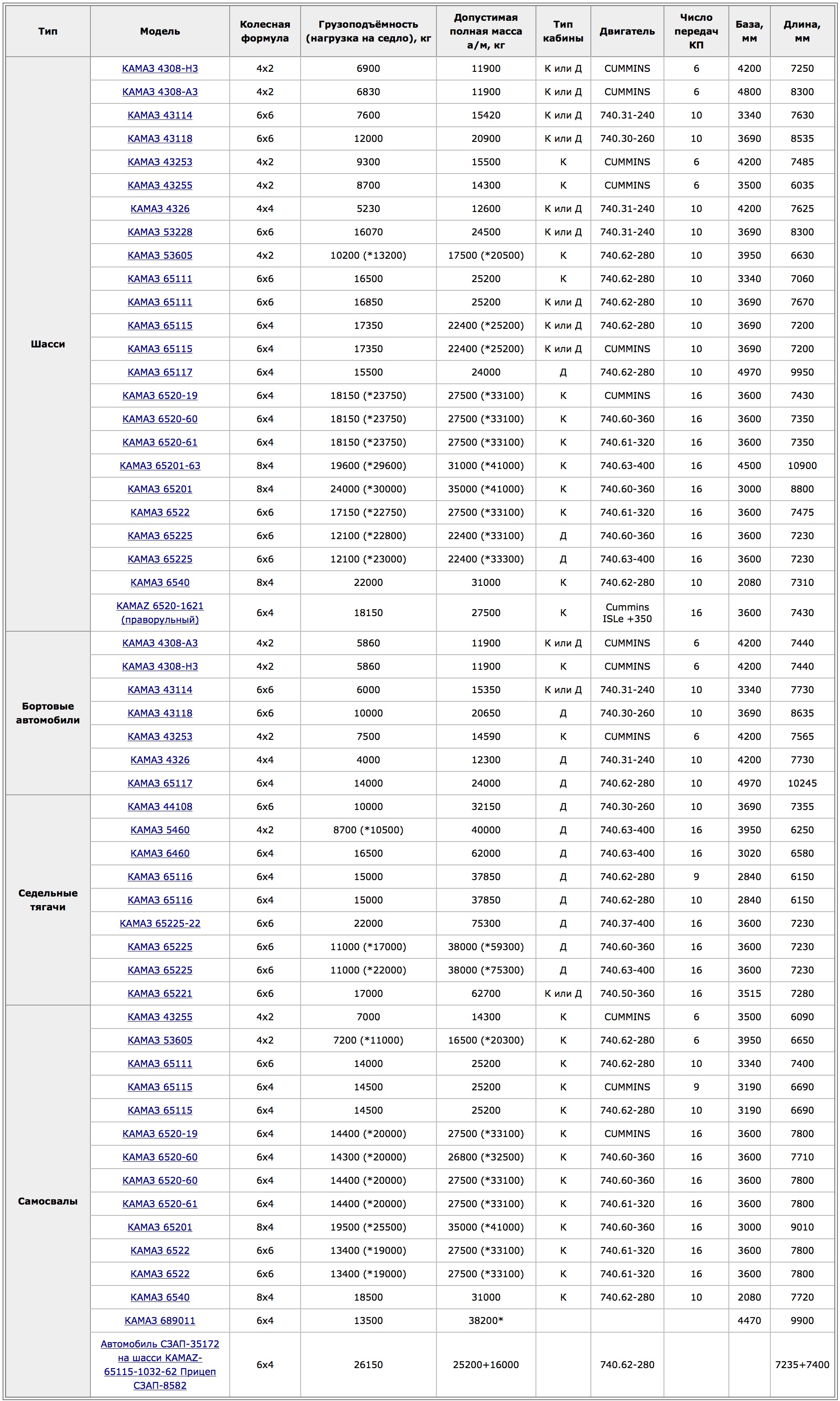Click the engine cell '740.50-360'

point(627,993)
